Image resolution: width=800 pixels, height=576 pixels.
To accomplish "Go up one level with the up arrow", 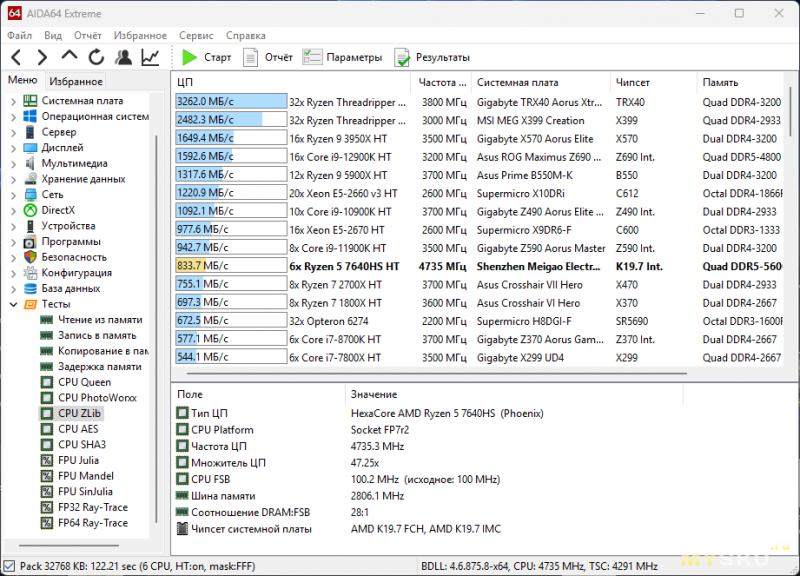I will (69, 56).
